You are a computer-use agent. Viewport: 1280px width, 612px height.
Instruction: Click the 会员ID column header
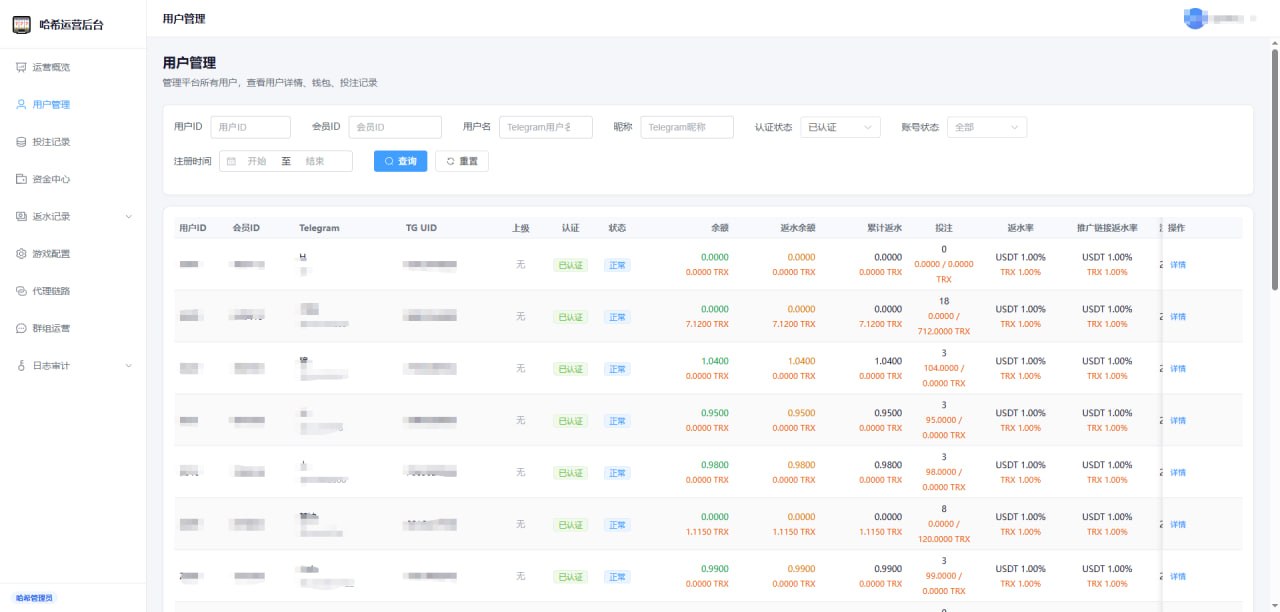click(246, 228)
